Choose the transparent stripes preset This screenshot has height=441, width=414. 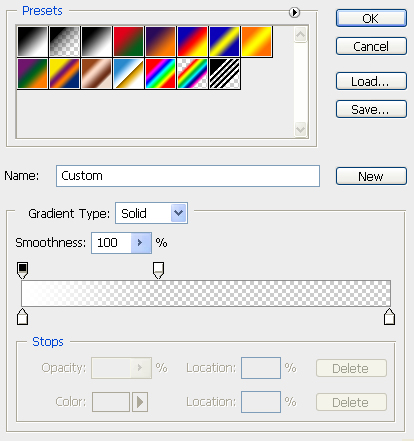click(x=224, y=74)
